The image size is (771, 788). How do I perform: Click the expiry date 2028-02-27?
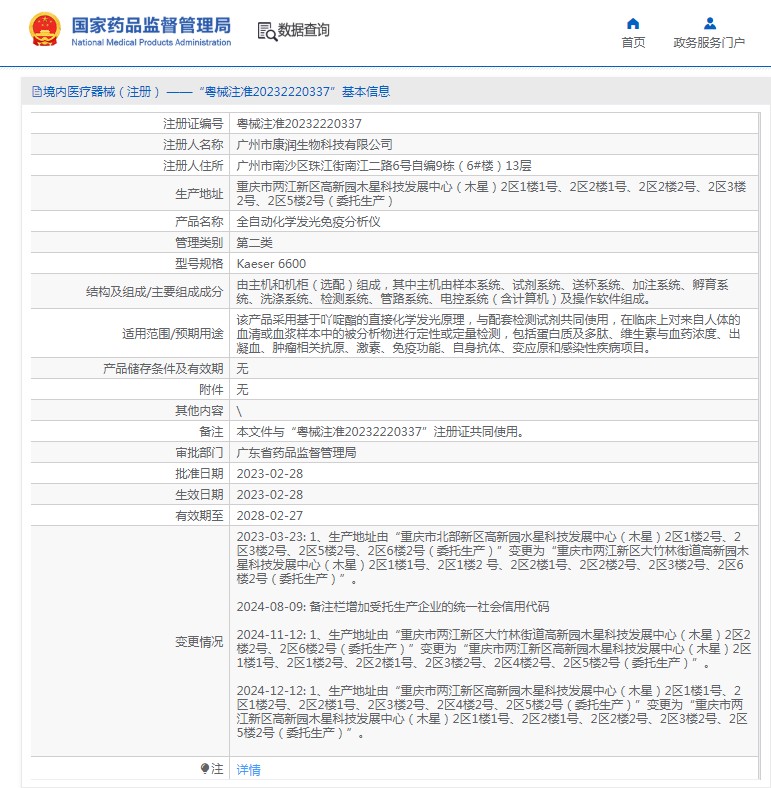click(x=269, y=516)
